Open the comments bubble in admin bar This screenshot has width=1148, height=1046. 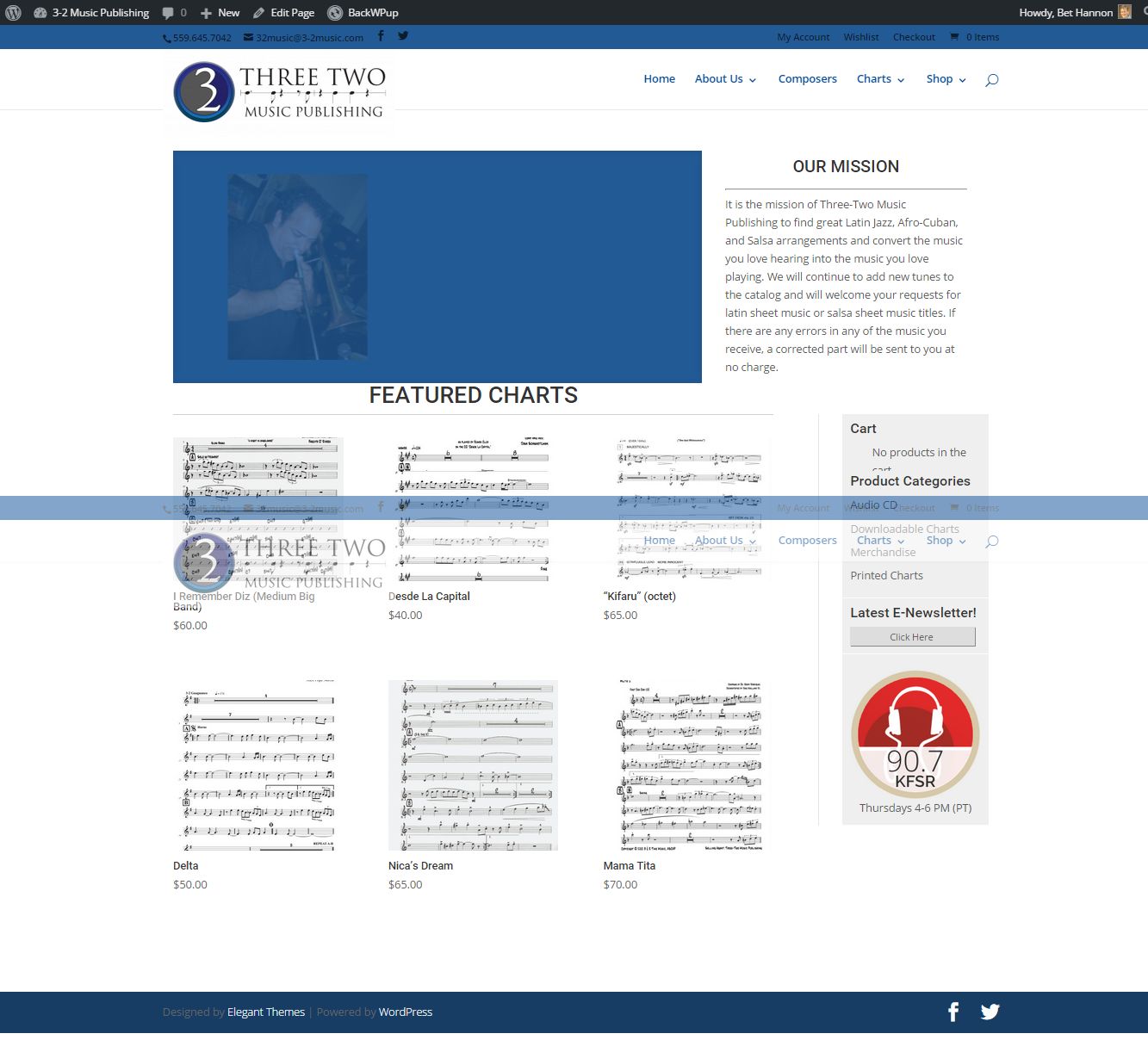tap(168, 13)
